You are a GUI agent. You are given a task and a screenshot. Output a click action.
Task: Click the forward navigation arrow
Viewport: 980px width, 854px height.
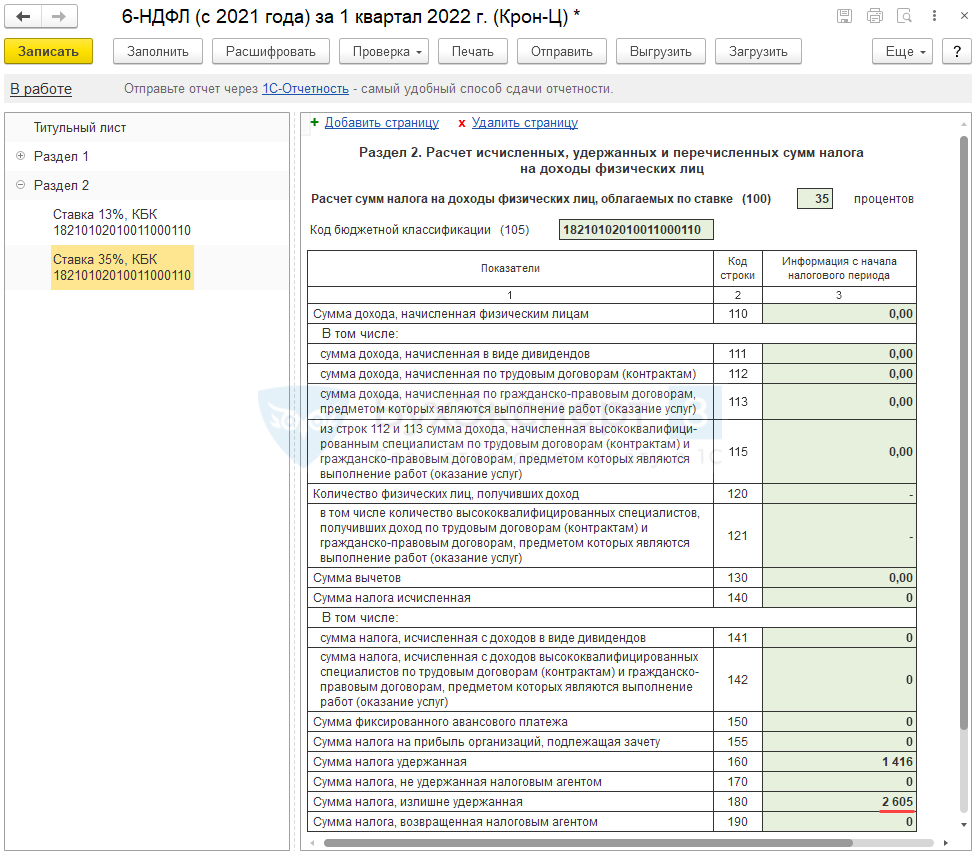pos(59,17)
